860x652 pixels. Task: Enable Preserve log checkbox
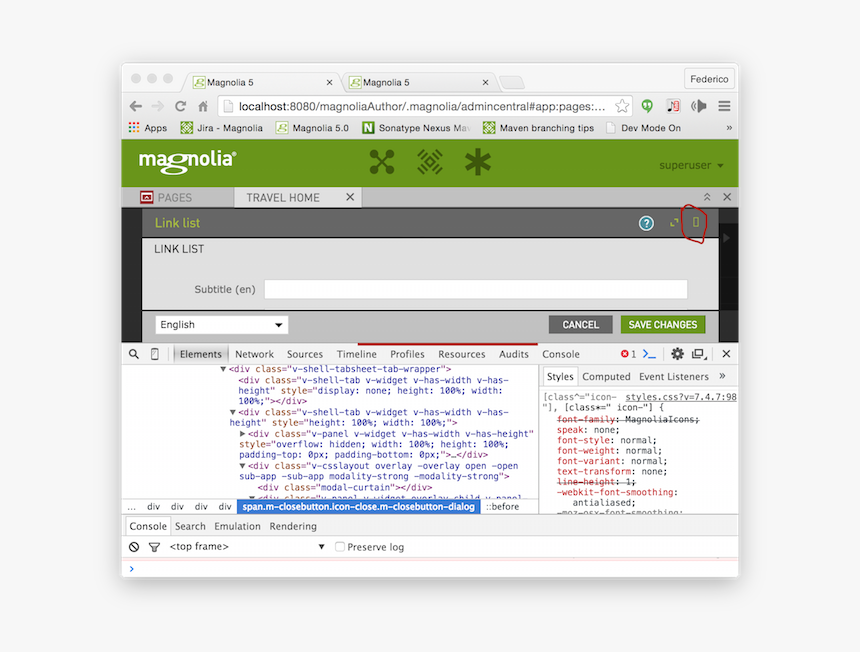click(340, 547)
